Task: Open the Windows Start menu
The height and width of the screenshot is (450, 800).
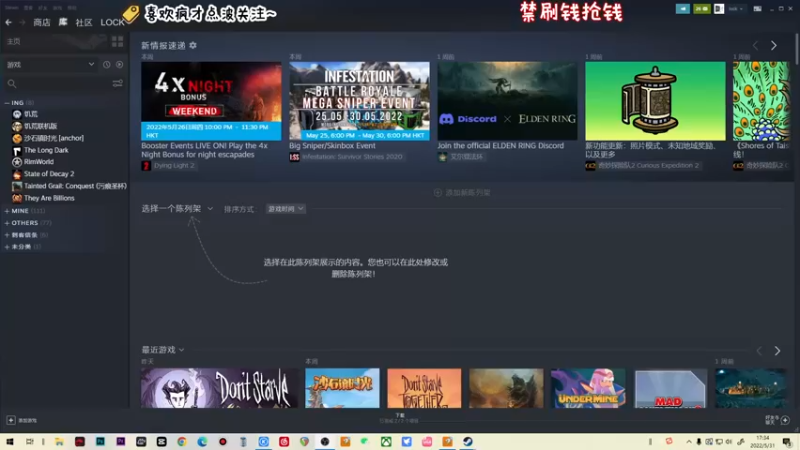Action: 10,441
